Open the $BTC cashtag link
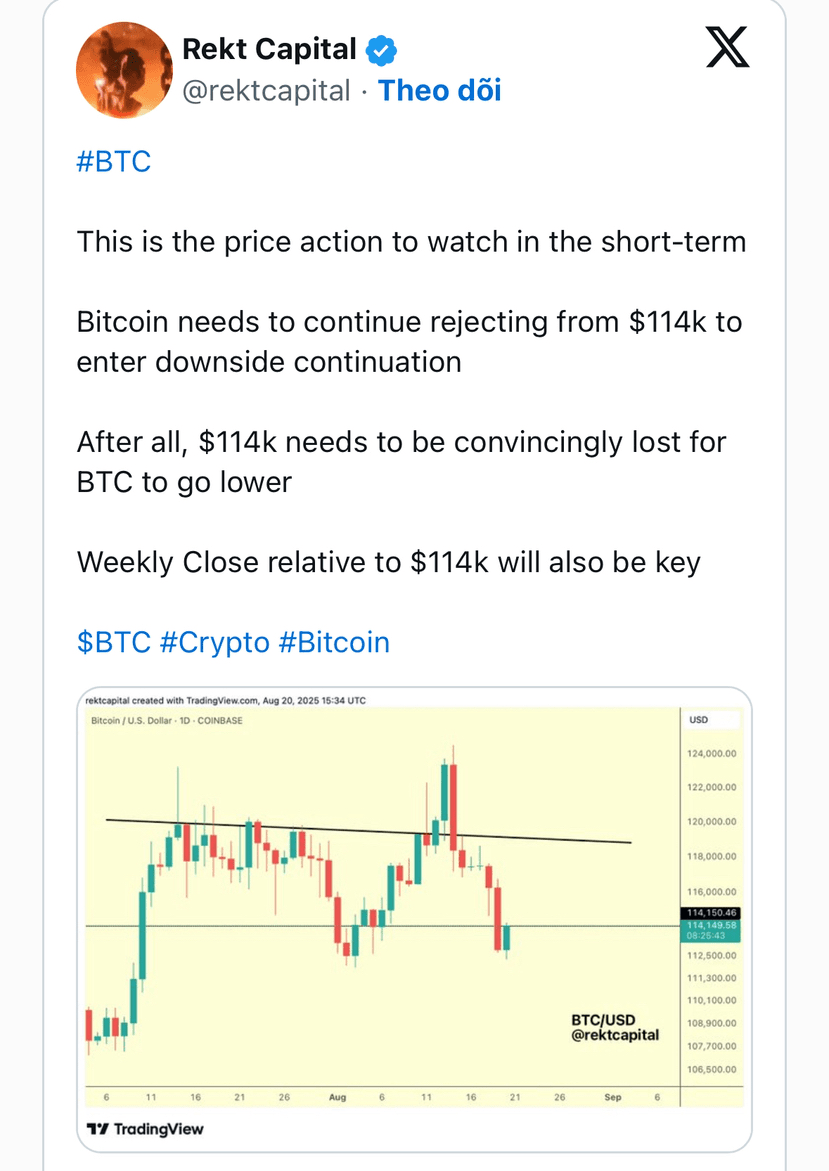Viewport: 829px width, 1171px height. click(114, 642)
